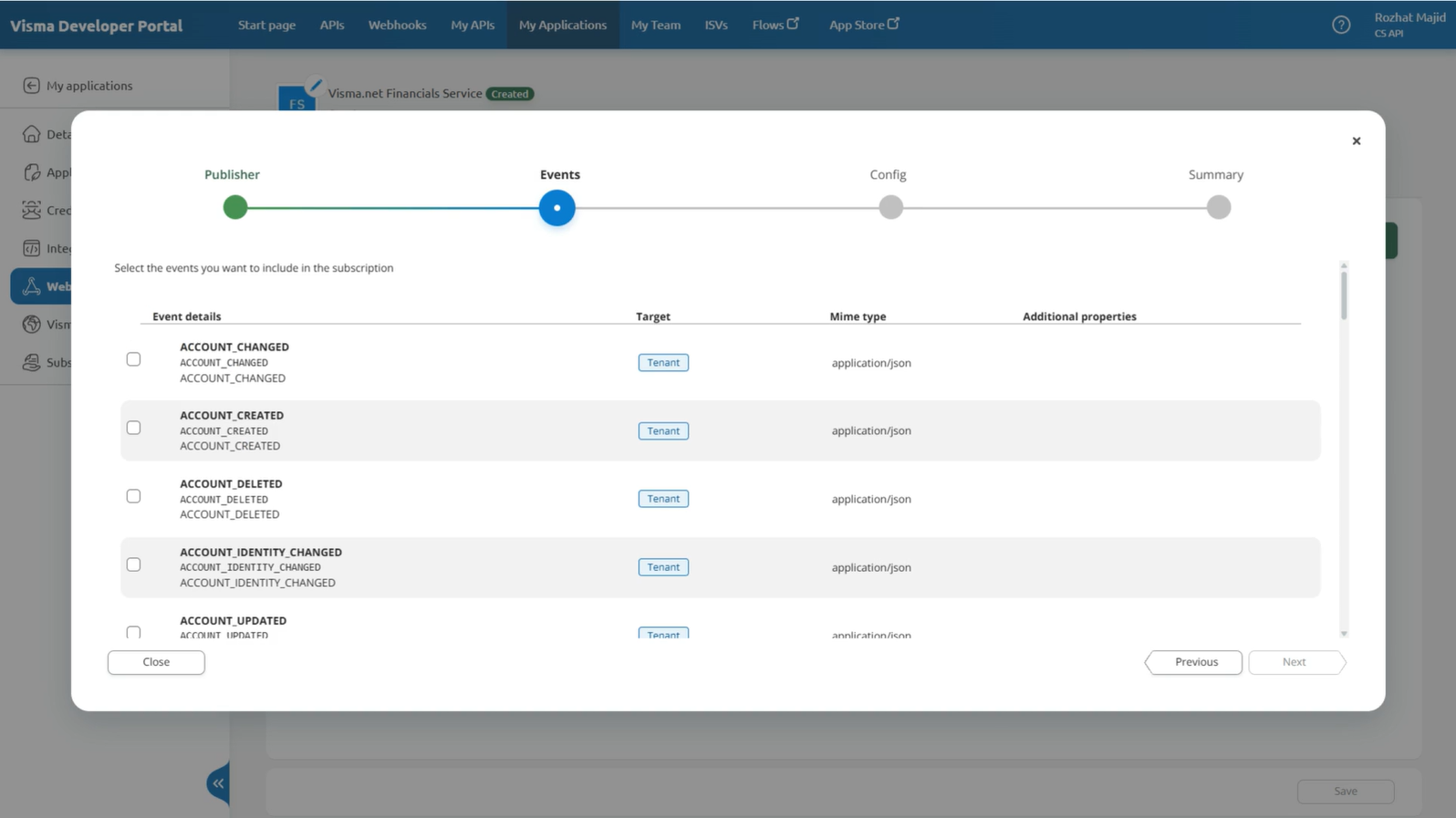This screenshot has height=818, width=1456.
Task: Check the ACCOUNT_CHANGED event checkbox
Action: point(133,359)
